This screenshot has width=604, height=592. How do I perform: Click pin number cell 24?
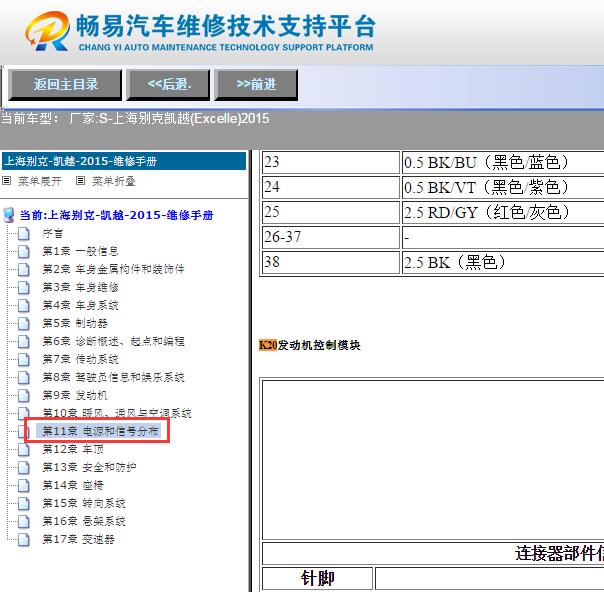pos(331,188)
